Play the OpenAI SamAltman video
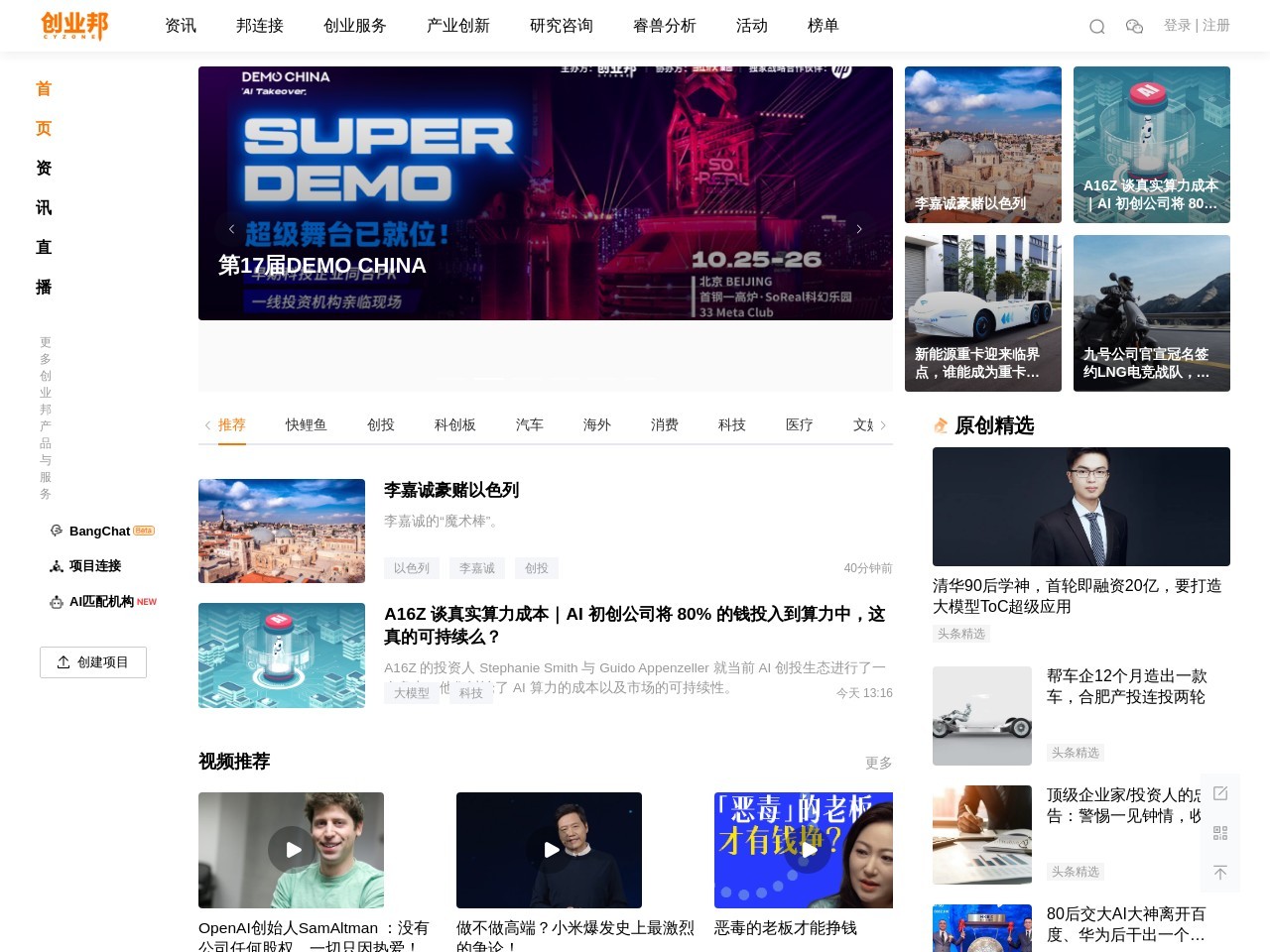This screenshot has height=952, width=1270. click(x=291, y=850)
